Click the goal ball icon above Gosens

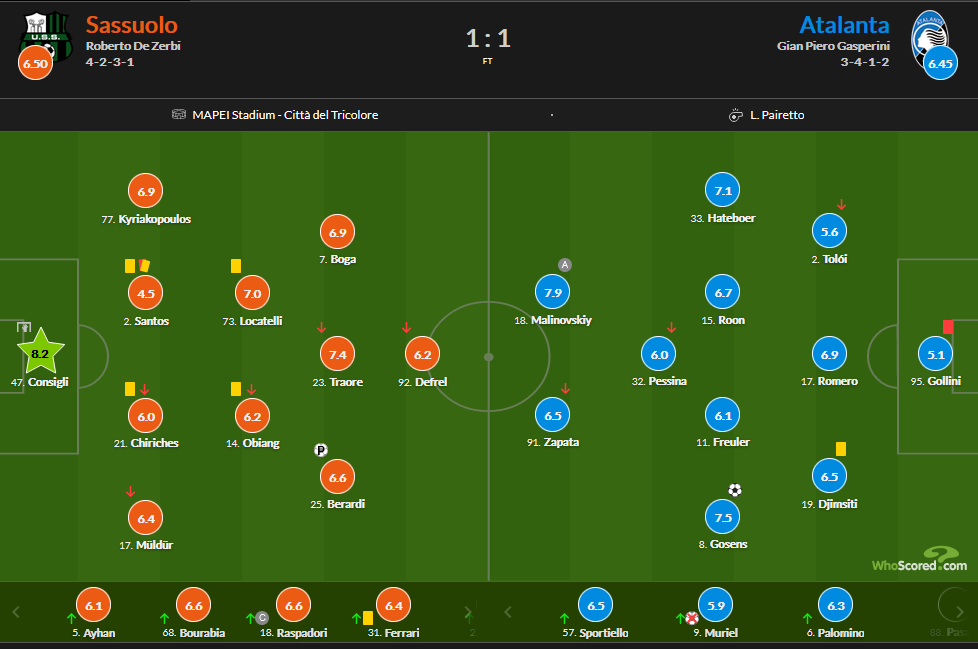pos(735,490)
